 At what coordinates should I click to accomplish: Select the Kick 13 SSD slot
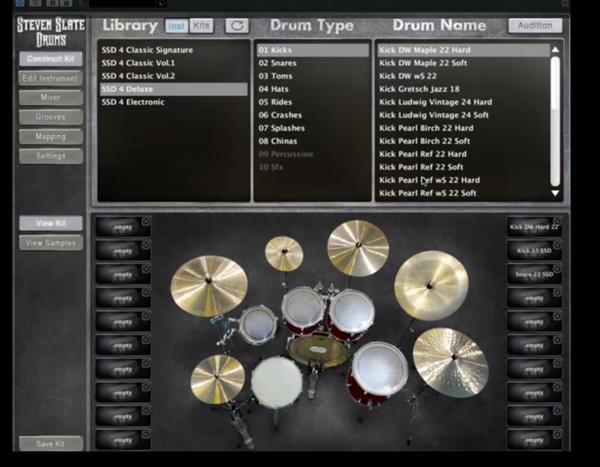(534, 250)
